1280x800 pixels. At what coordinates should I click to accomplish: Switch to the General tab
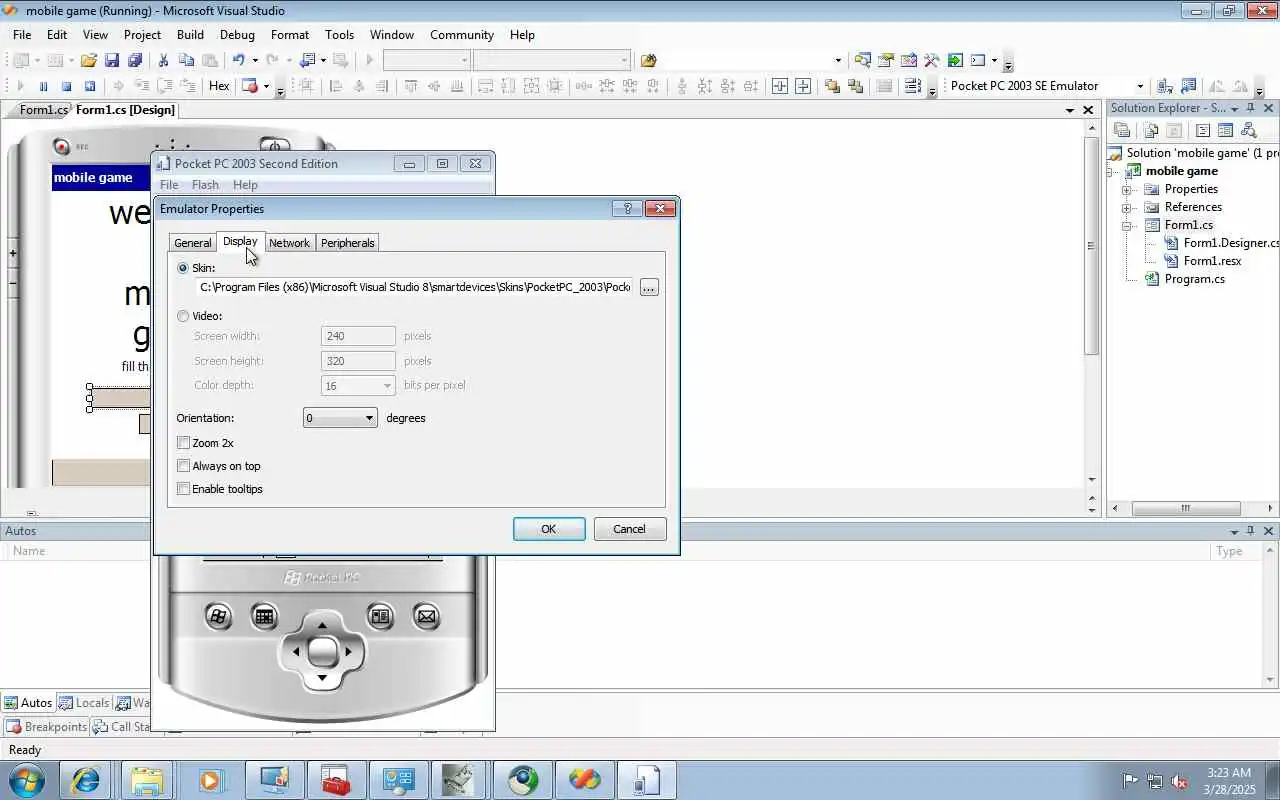pyautogui.click(x=192, y=243)
